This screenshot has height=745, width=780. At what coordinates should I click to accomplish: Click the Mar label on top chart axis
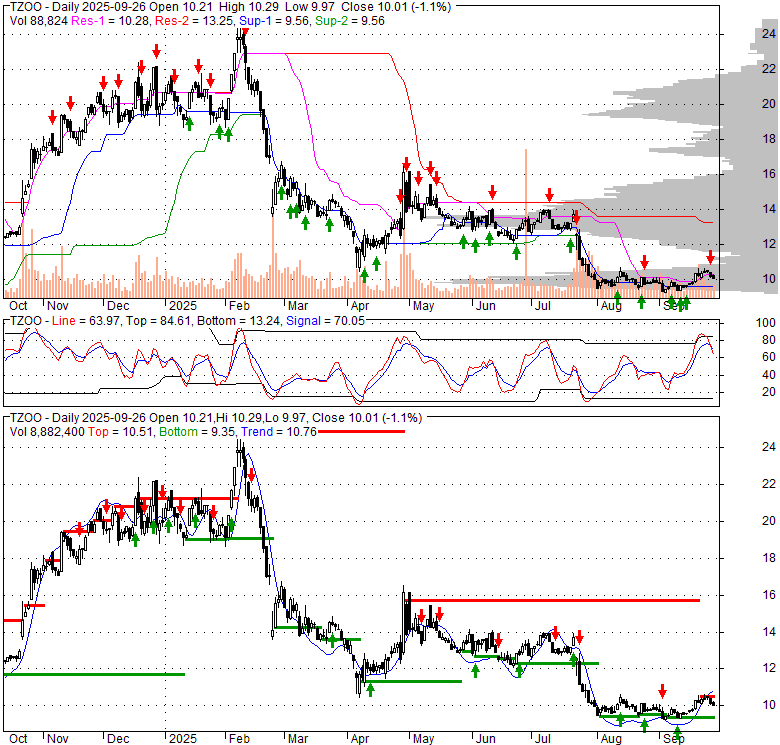click(298, 306)
